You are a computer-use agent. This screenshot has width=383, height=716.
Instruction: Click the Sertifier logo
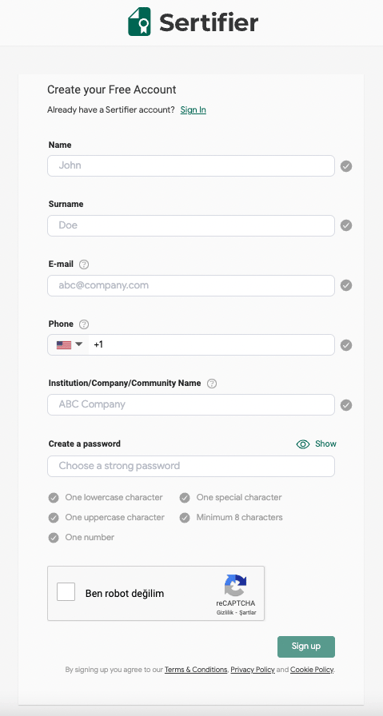pyautogui.click(x=193, y=21)
